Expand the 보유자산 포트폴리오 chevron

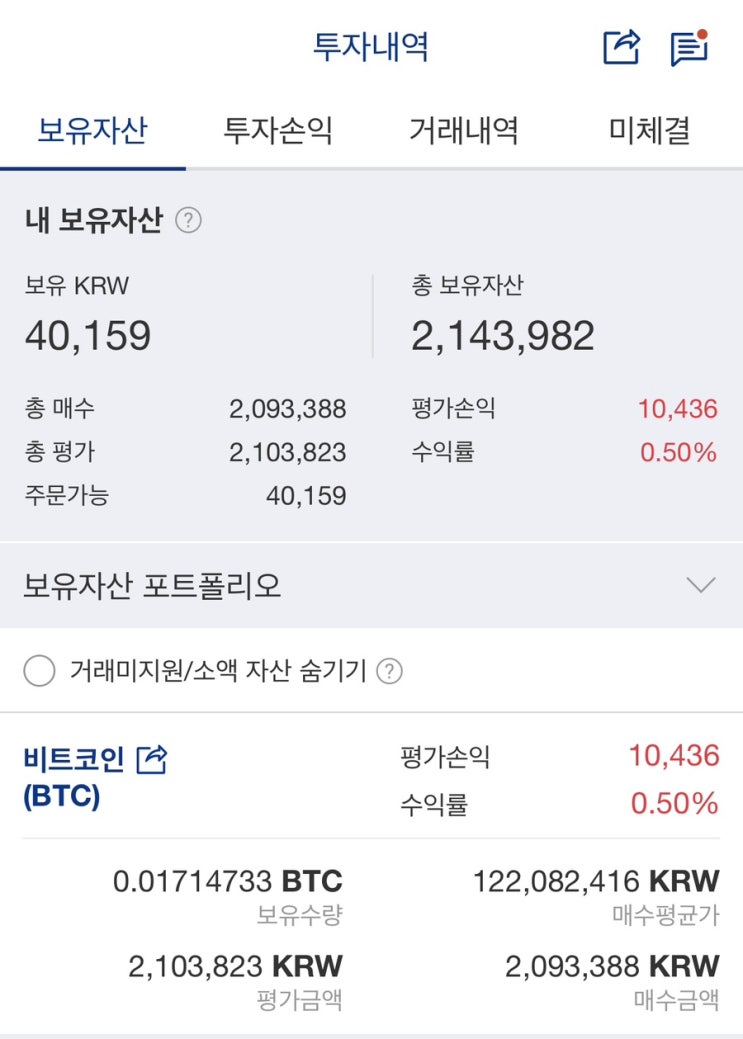[701, 585]
